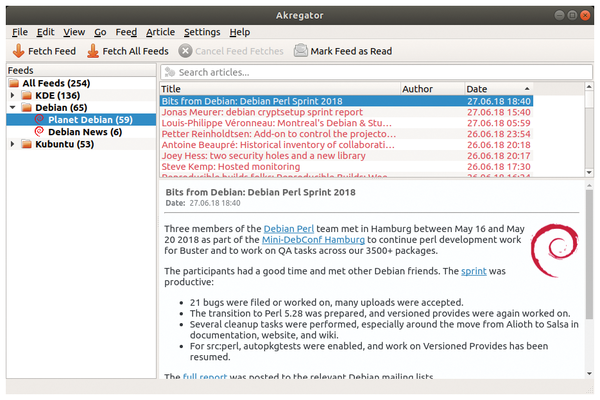Screen dimensions: 600x400
Task: Select 'Steve Kemp: Hosted monitoring' article
Action: tap(346, 167)
